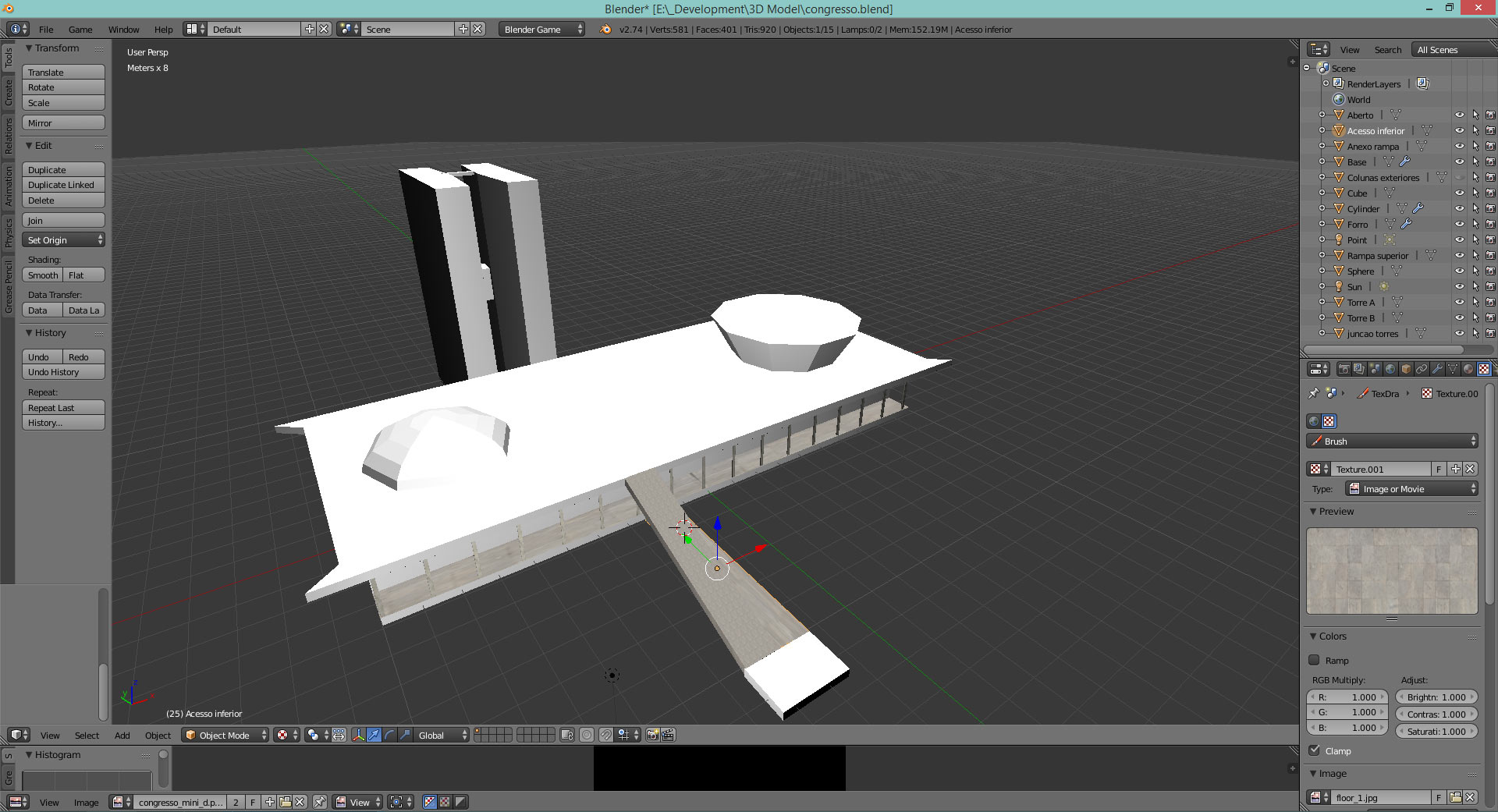Image resolution: width=1498 pixels, height=812 pixels.
Task: Uncheck the Clamp checkbox
Action: [1315, 750]
